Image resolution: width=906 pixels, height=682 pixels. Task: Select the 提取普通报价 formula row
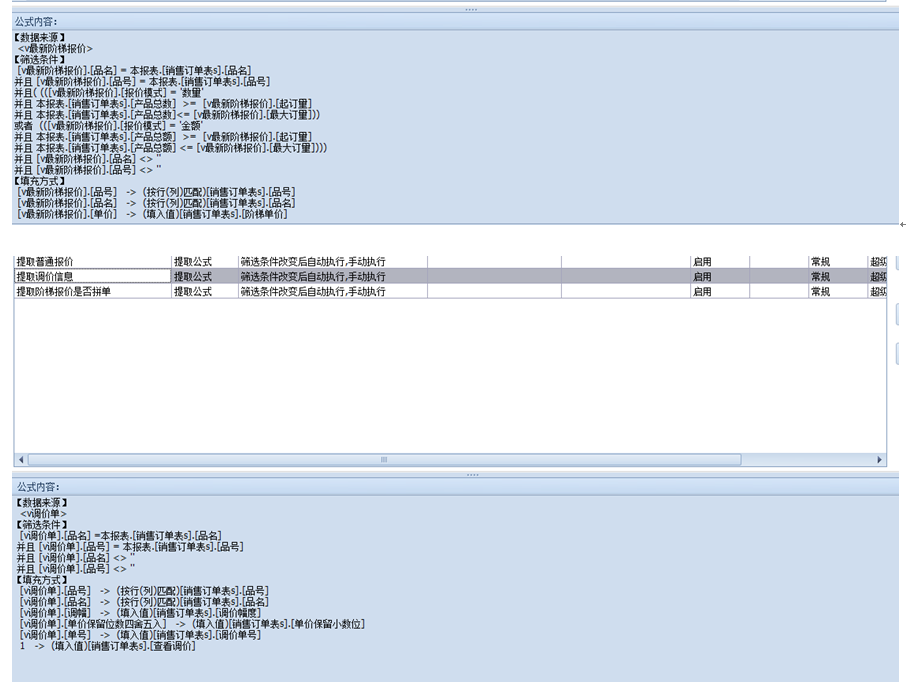(91, 262)
